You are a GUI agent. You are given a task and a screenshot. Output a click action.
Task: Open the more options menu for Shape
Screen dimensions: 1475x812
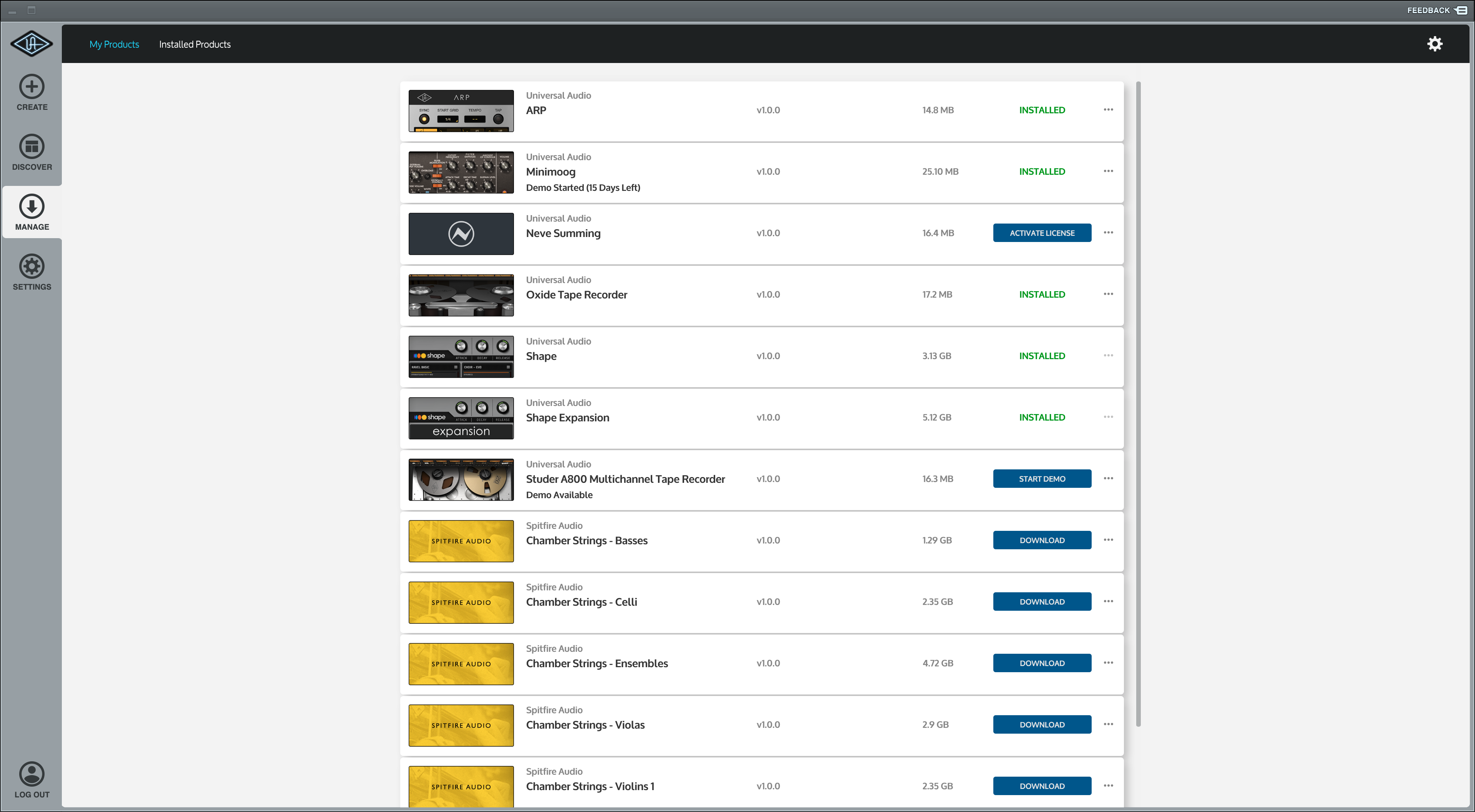(1108, 355)
